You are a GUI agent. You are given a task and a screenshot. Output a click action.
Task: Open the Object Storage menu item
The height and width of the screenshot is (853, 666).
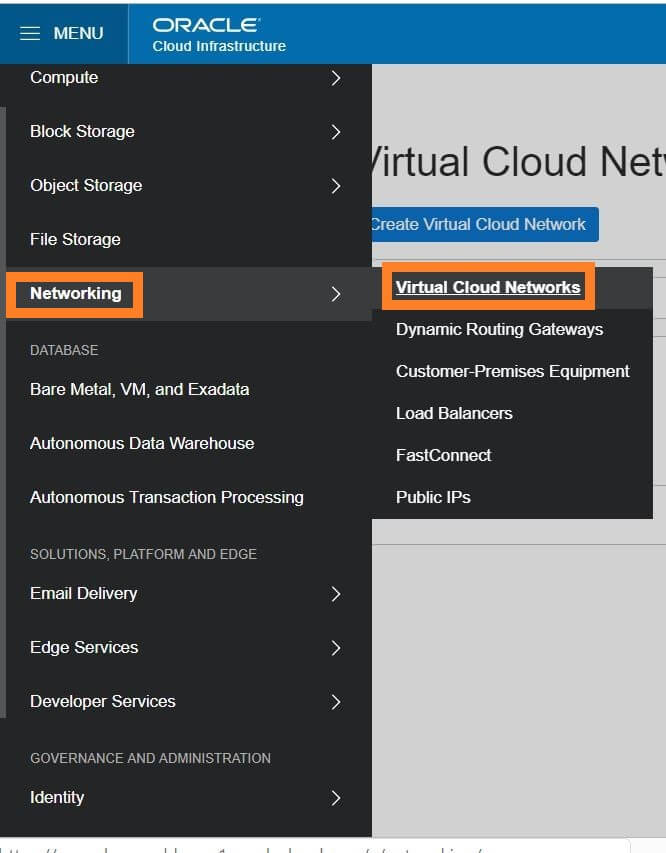86,186
